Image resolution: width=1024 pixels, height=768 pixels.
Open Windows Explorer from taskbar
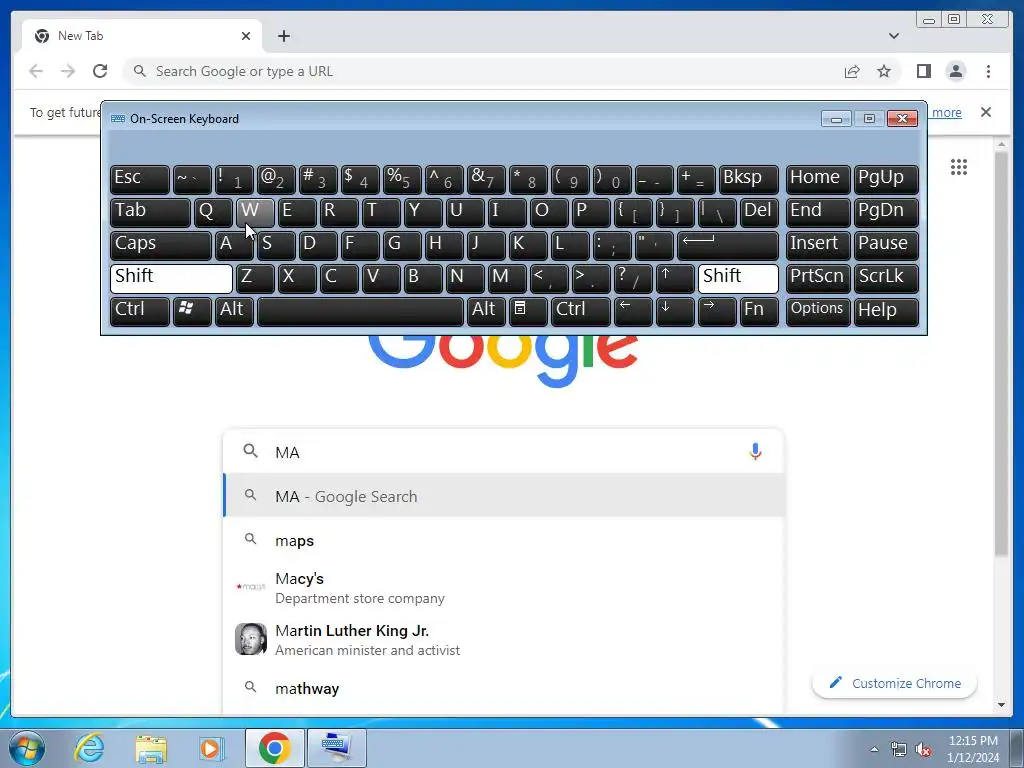point(151,748)
